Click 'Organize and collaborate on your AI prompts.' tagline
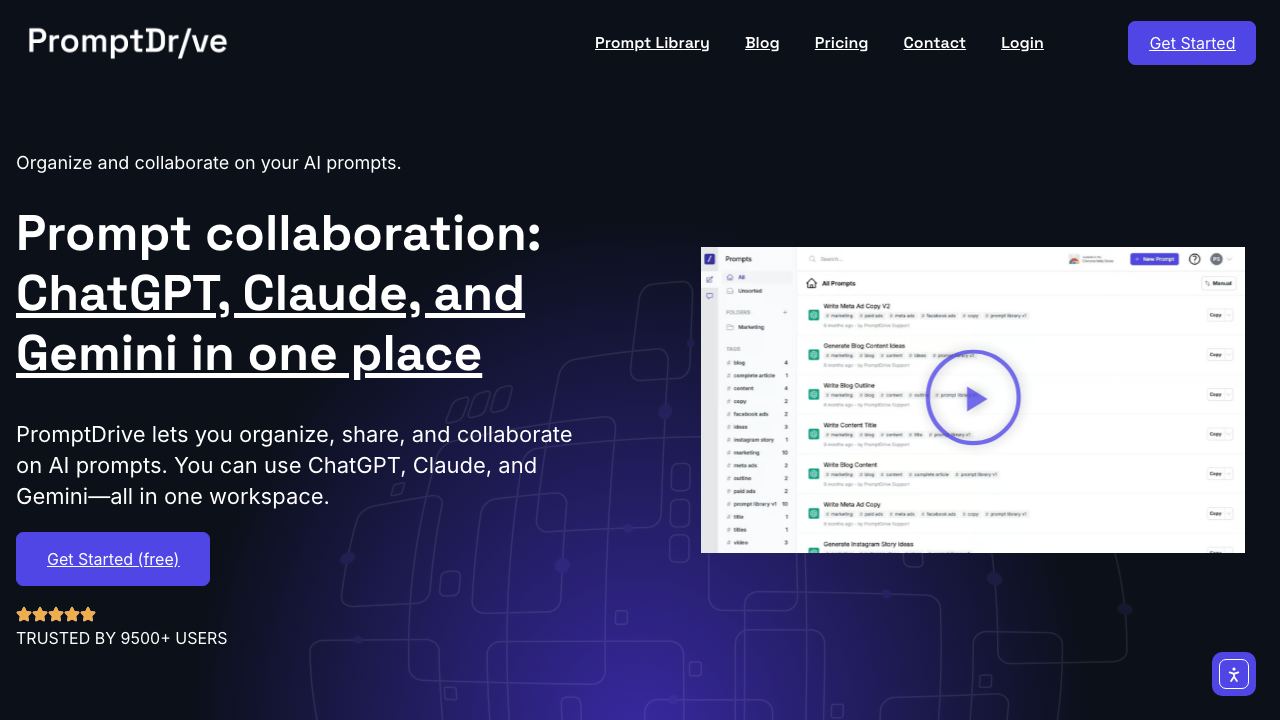 point(208,162)
